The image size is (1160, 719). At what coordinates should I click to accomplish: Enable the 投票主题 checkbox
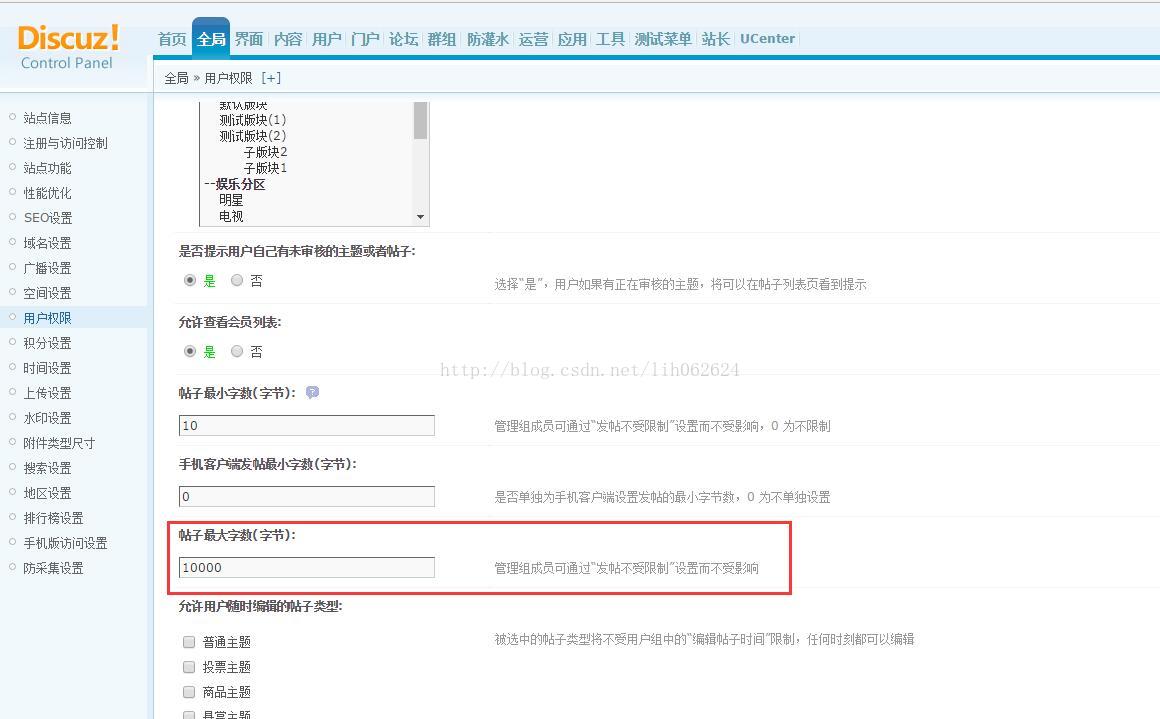click(x=189, y=667)
